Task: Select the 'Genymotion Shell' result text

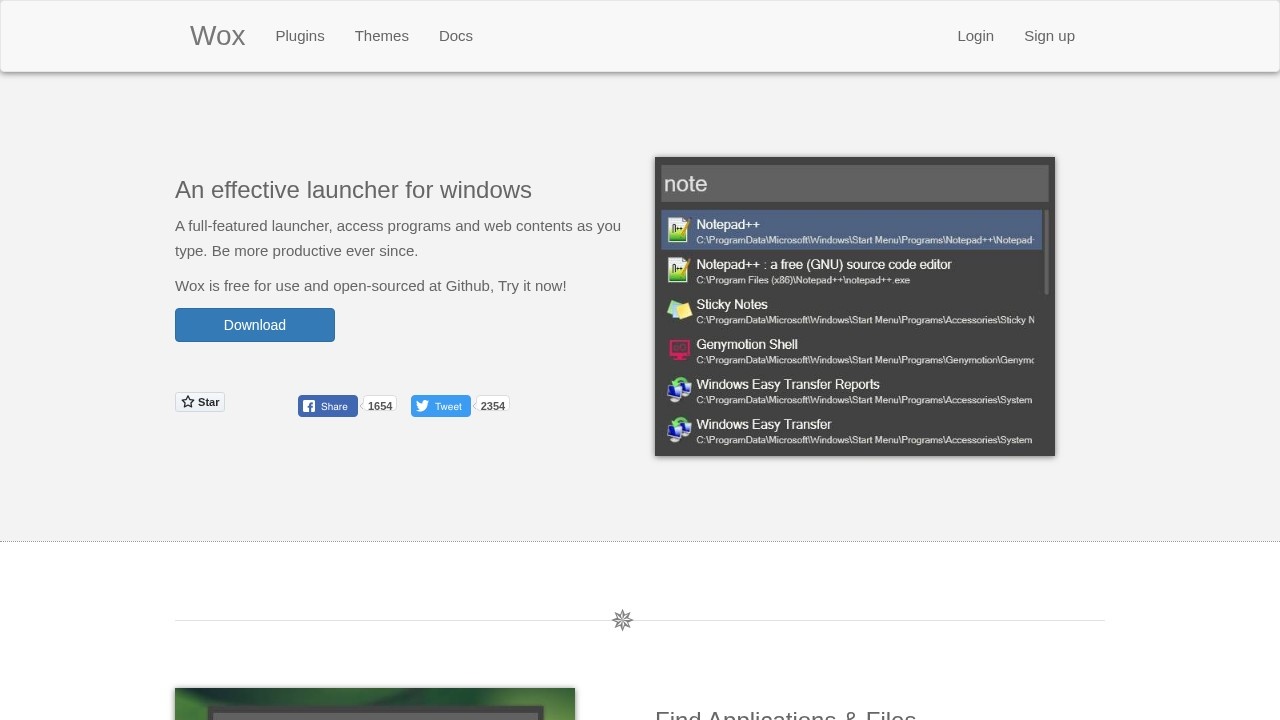Action: (747, 344)
